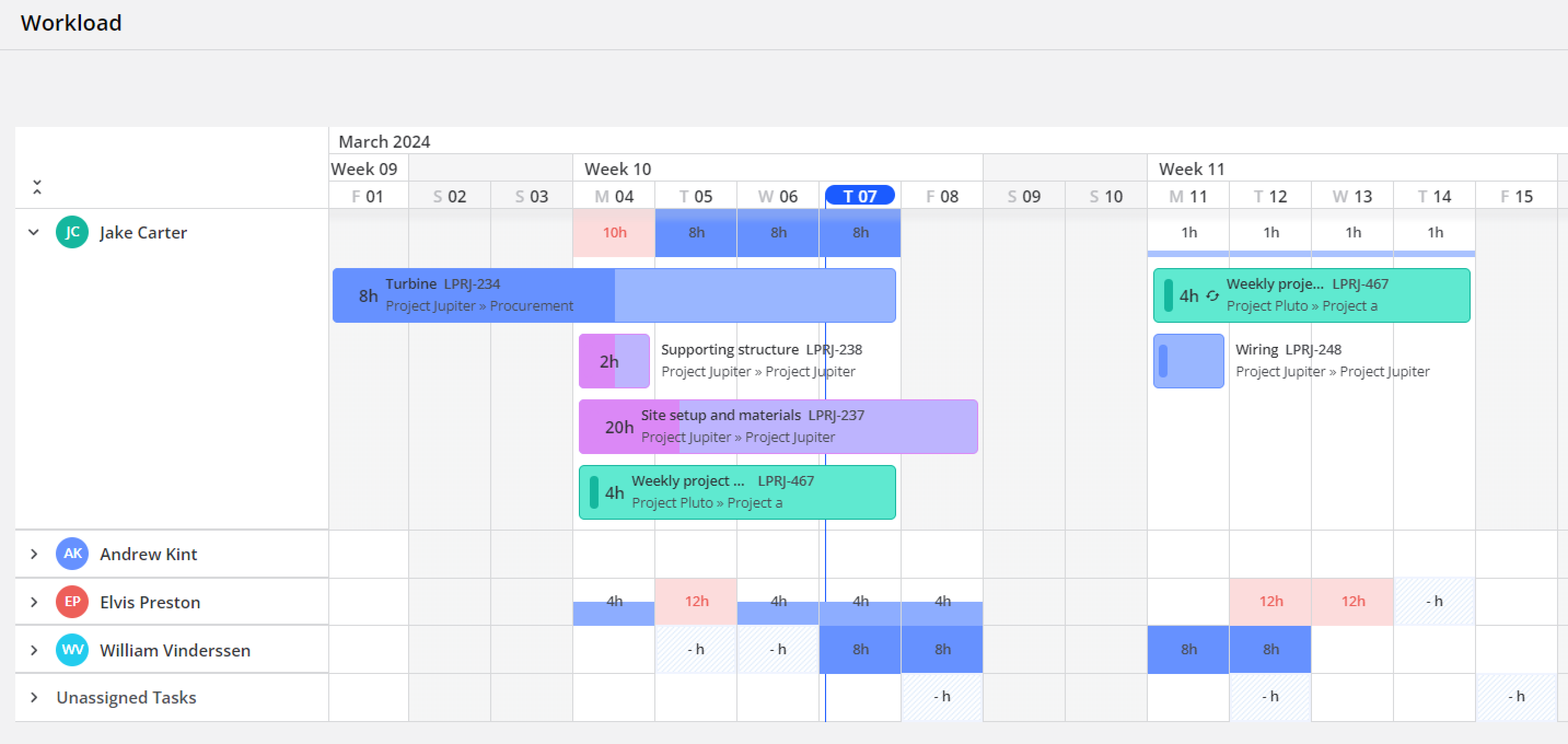Expand Elvis Preston's task row
The width and height of the screenshot is (1568, 744).
(x=33, y=602)
